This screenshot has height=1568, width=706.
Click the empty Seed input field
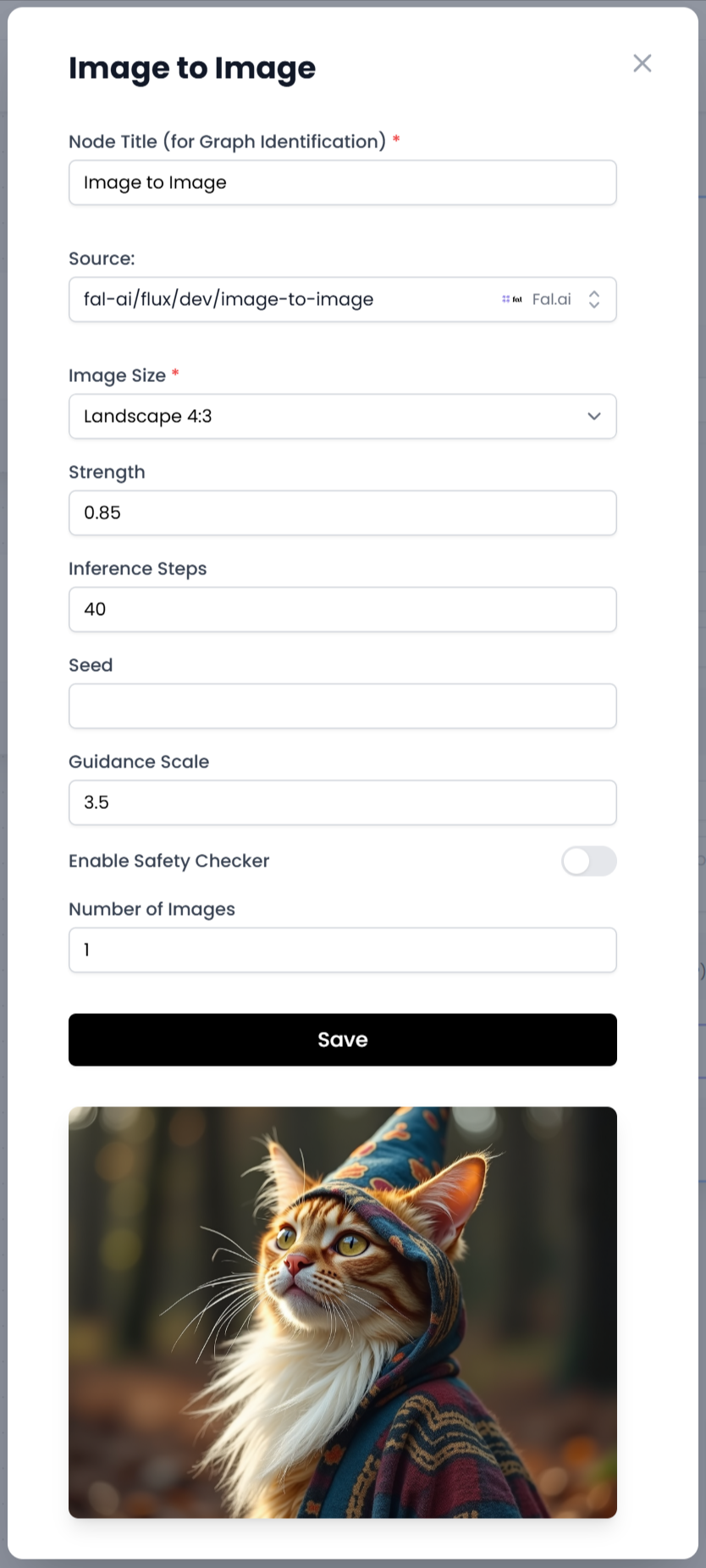click(342, 706)
